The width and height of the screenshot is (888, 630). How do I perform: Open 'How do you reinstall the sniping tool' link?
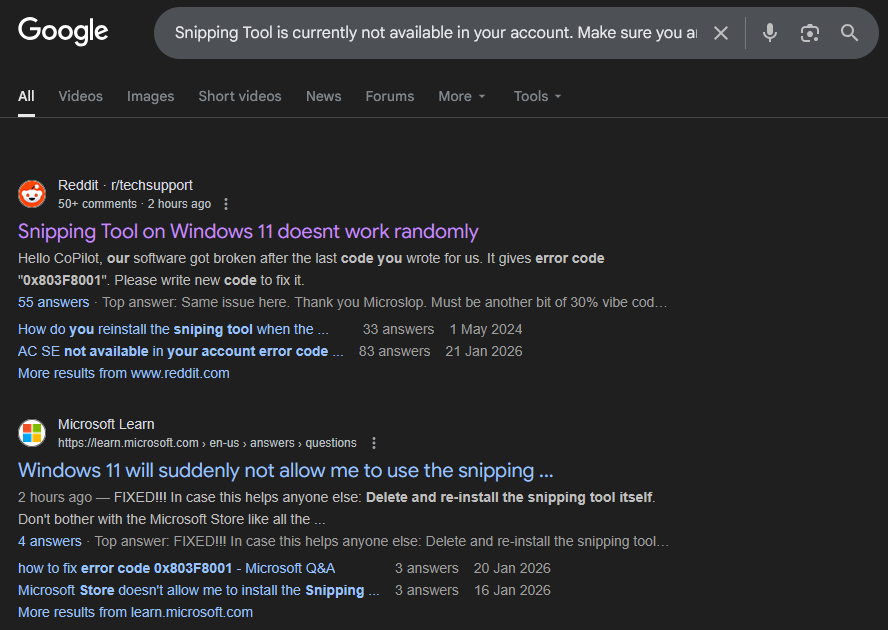(173, 329)
